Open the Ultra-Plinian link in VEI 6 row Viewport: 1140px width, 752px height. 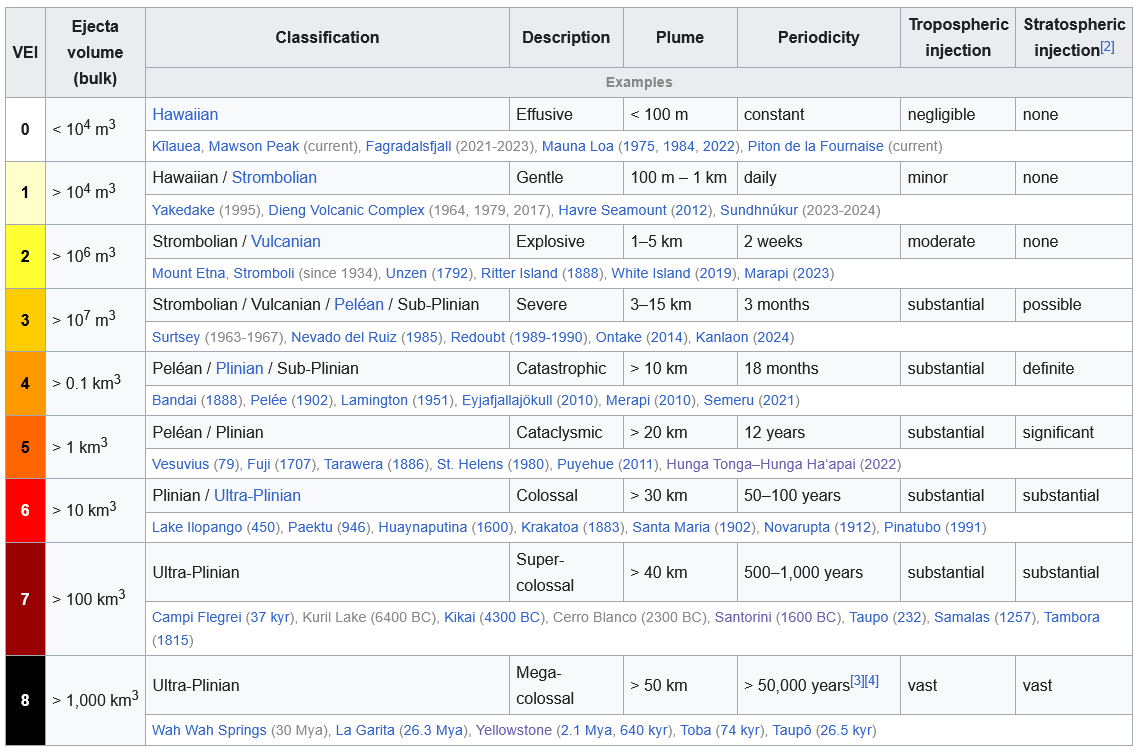257,495
